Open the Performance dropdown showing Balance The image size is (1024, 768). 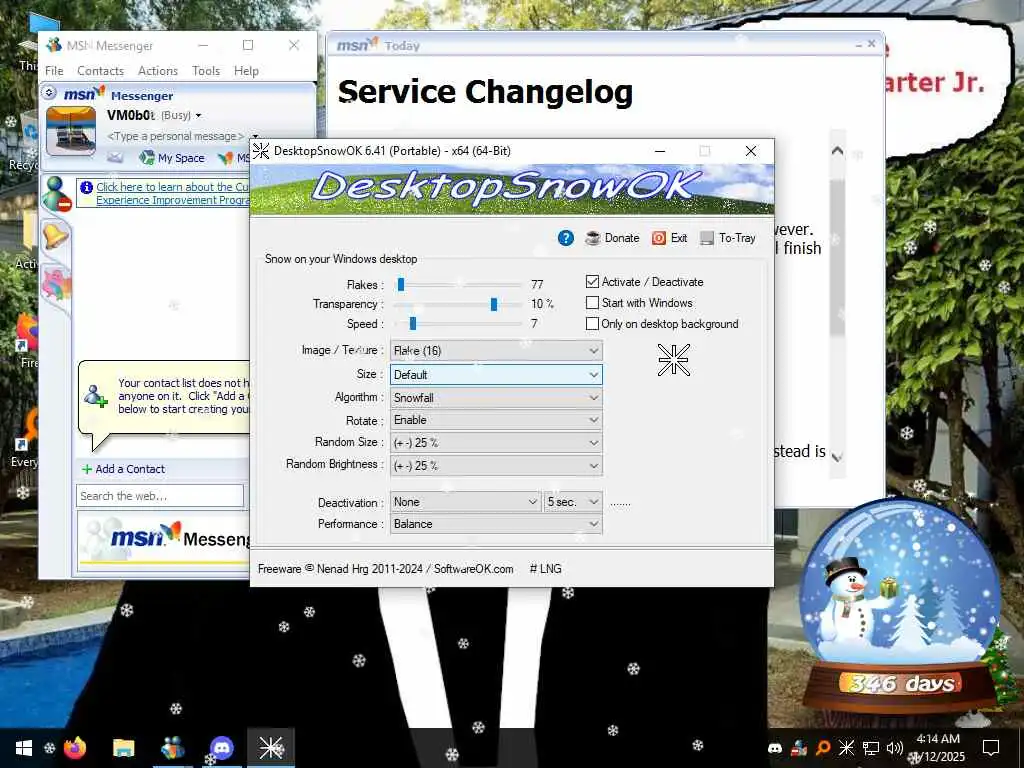(x=496, y=524)
